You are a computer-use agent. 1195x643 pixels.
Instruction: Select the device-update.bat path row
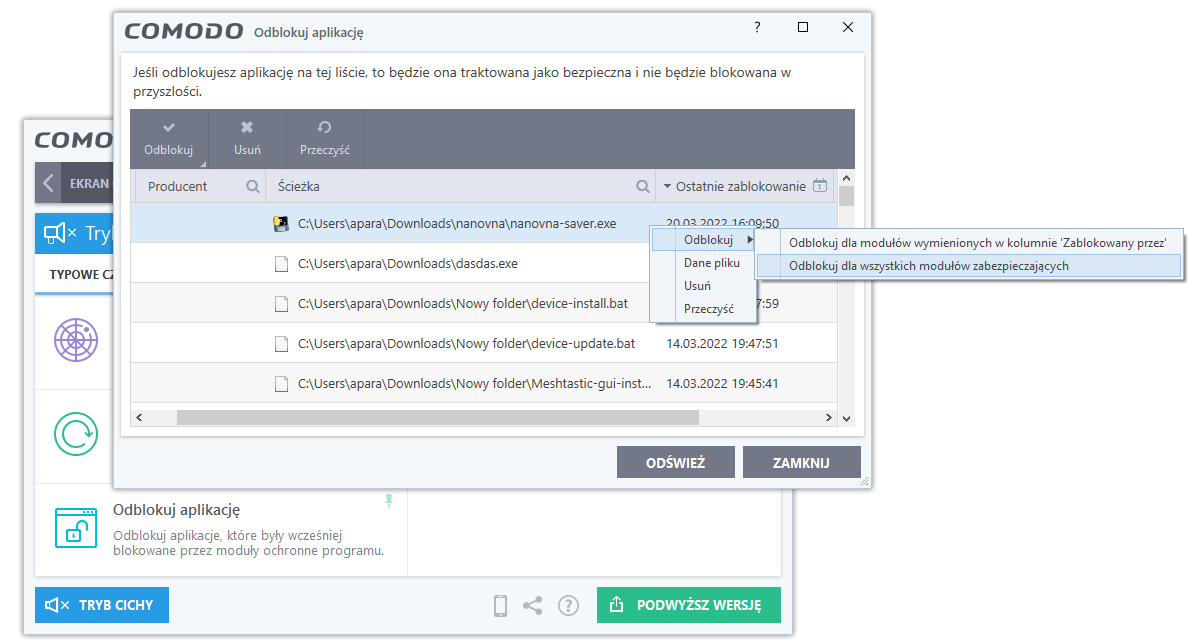(466, 344)
